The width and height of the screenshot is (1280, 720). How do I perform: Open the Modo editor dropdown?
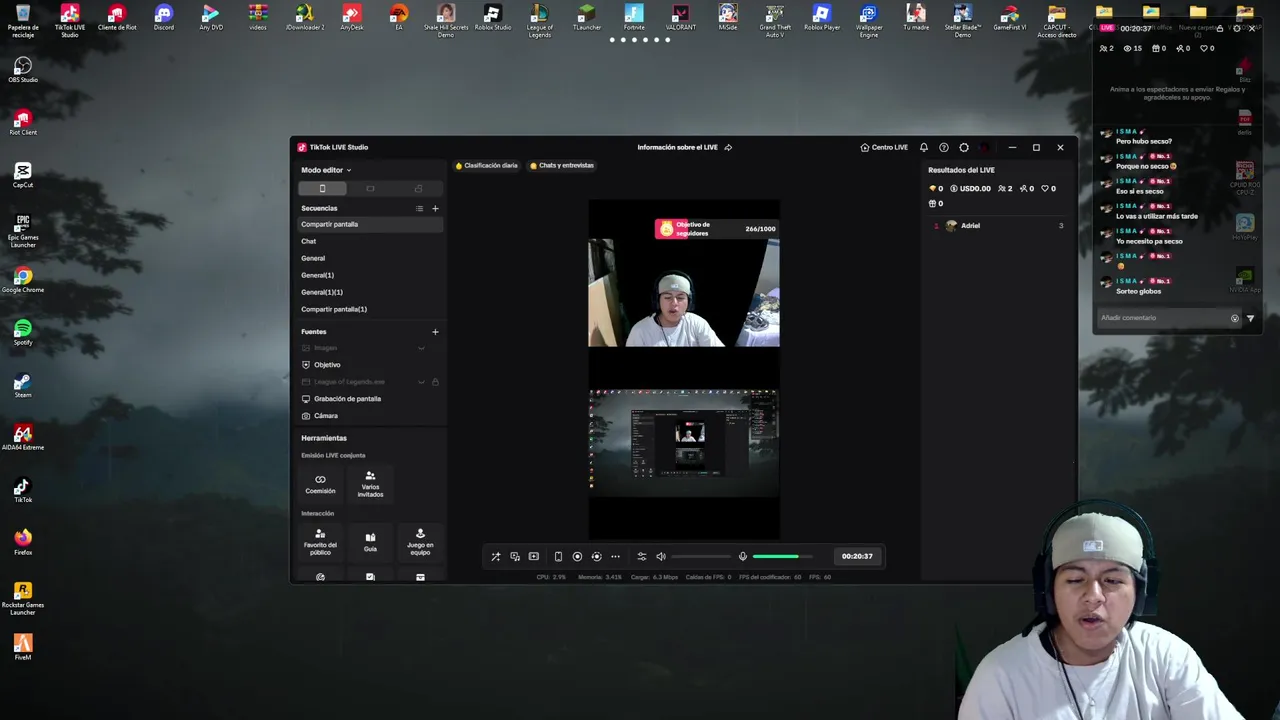[x=326, y=170]
